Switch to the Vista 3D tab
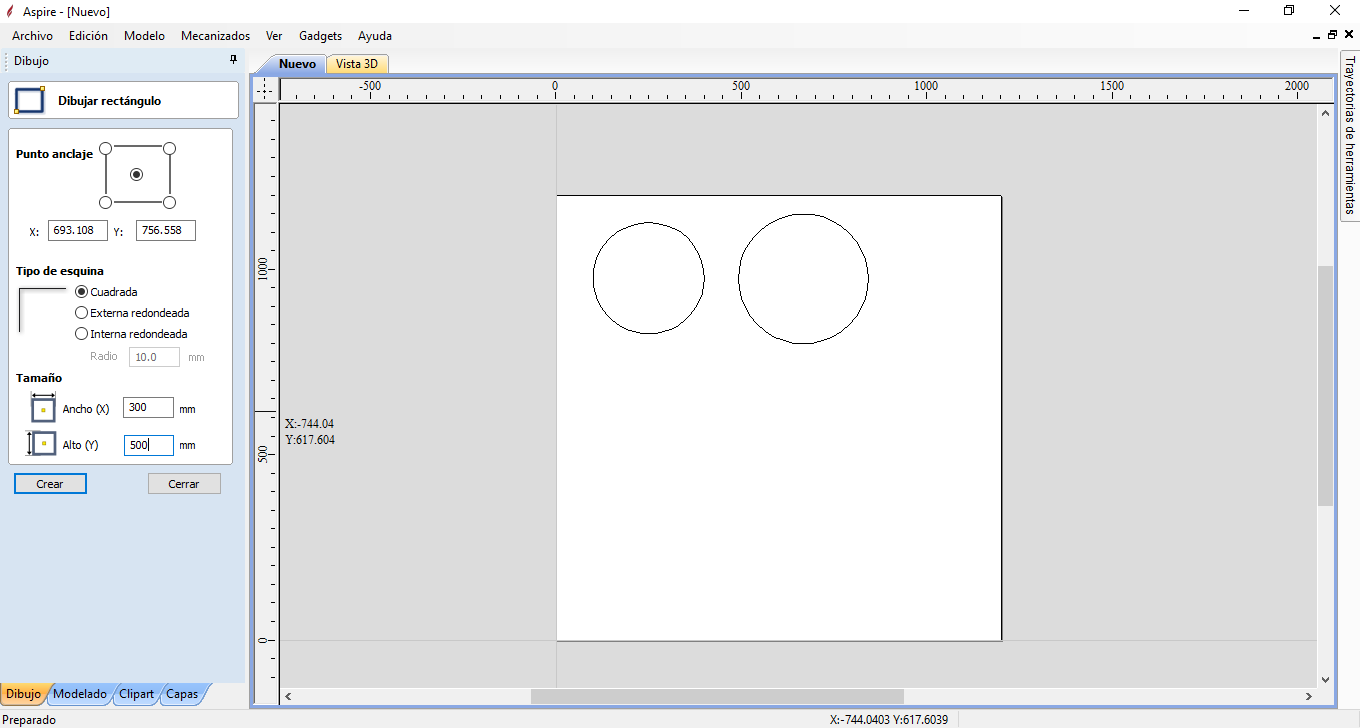The image size is (1360, 728). click(x=357, y=64)
